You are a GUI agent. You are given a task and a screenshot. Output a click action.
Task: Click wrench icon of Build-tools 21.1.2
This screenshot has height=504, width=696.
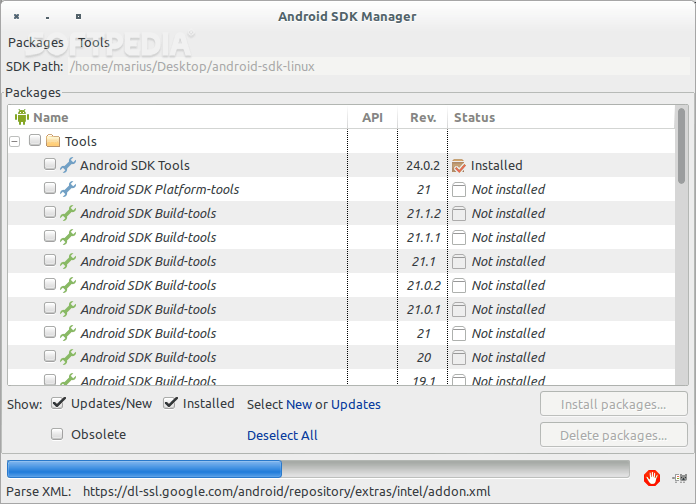68,213
